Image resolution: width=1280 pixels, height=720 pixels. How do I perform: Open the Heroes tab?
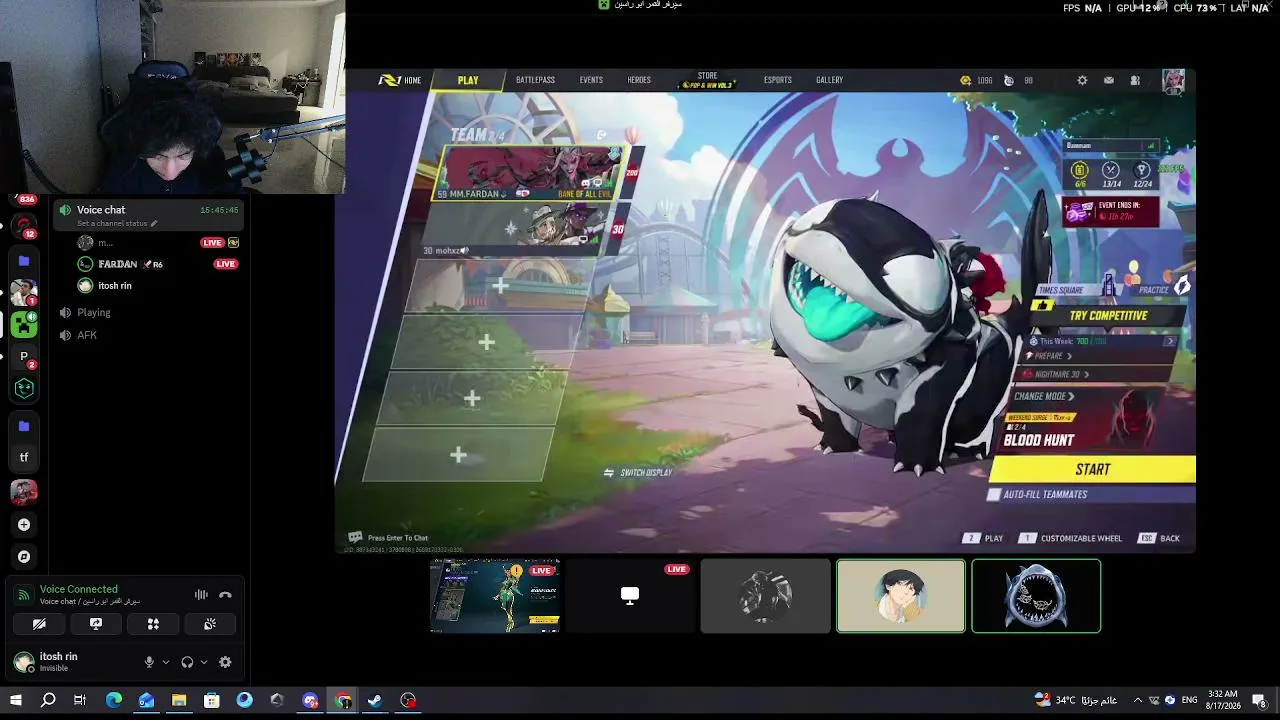pyautogui.click(x=639, y=80)
